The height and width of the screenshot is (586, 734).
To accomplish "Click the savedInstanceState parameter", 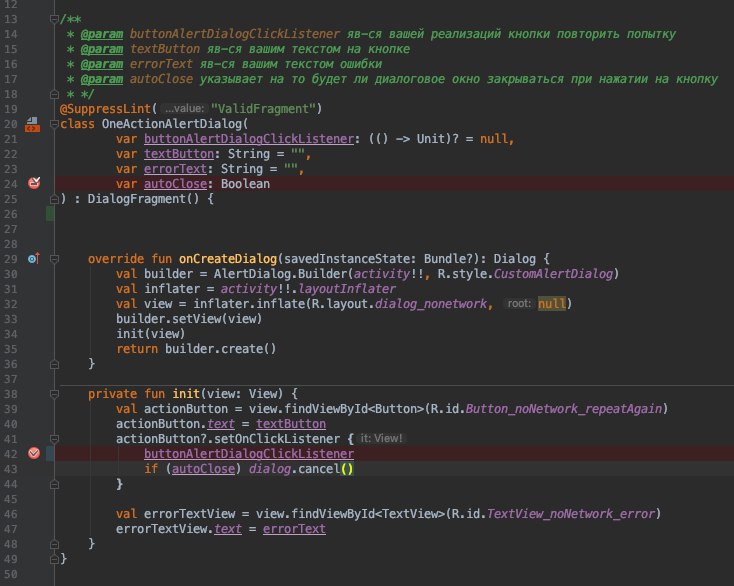I will click(x=347, y=259).
